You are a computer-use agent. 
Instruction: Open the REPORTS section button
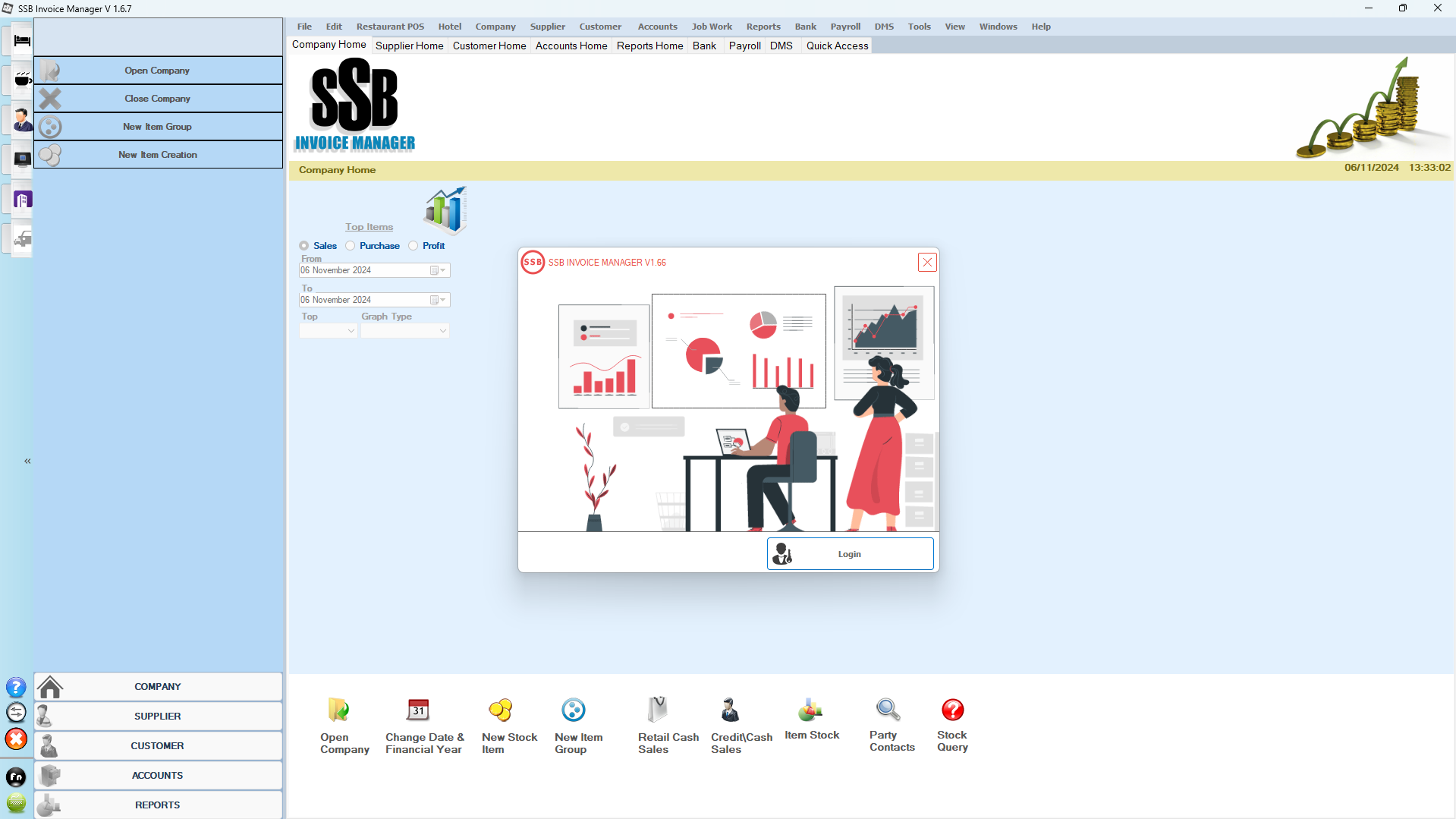[x=158, y=805]
